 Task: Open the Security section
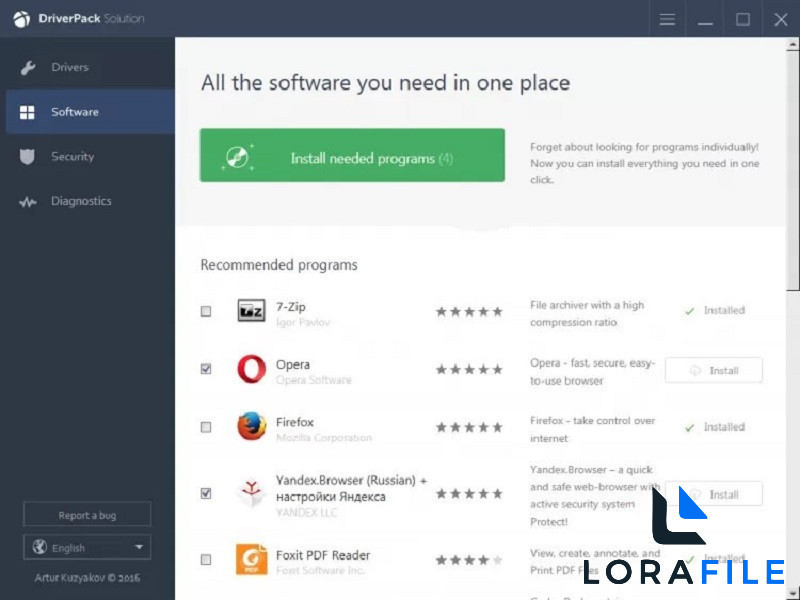(90, 157)
